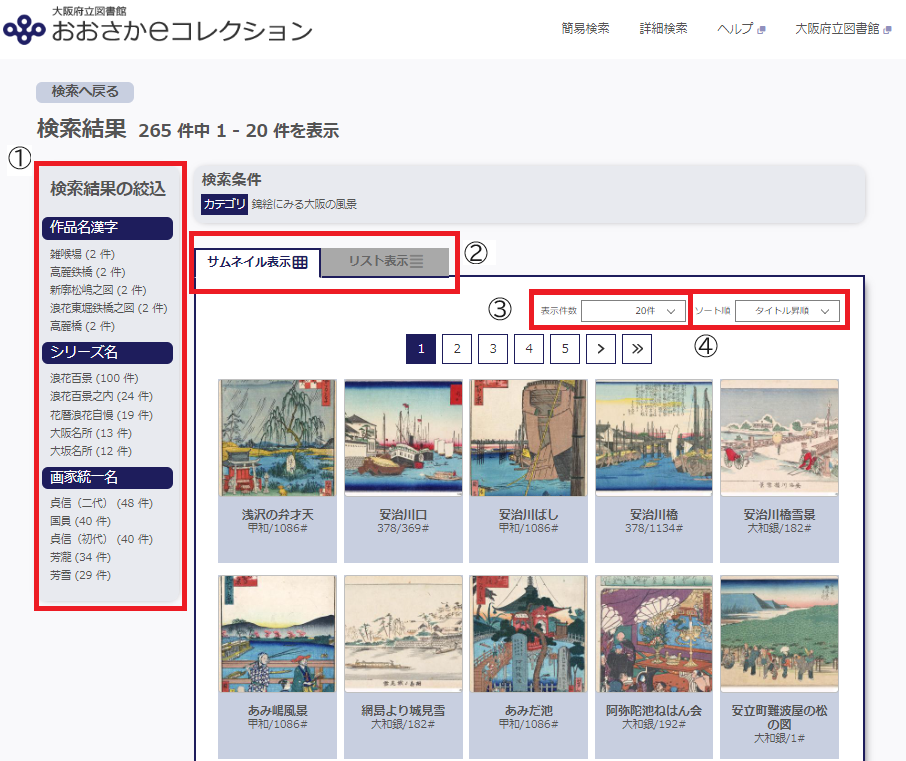Image resolution: width=906 pixels, height=761 pixels.
Task: Click the あみだ池 title text
Action: click(528, 710)
